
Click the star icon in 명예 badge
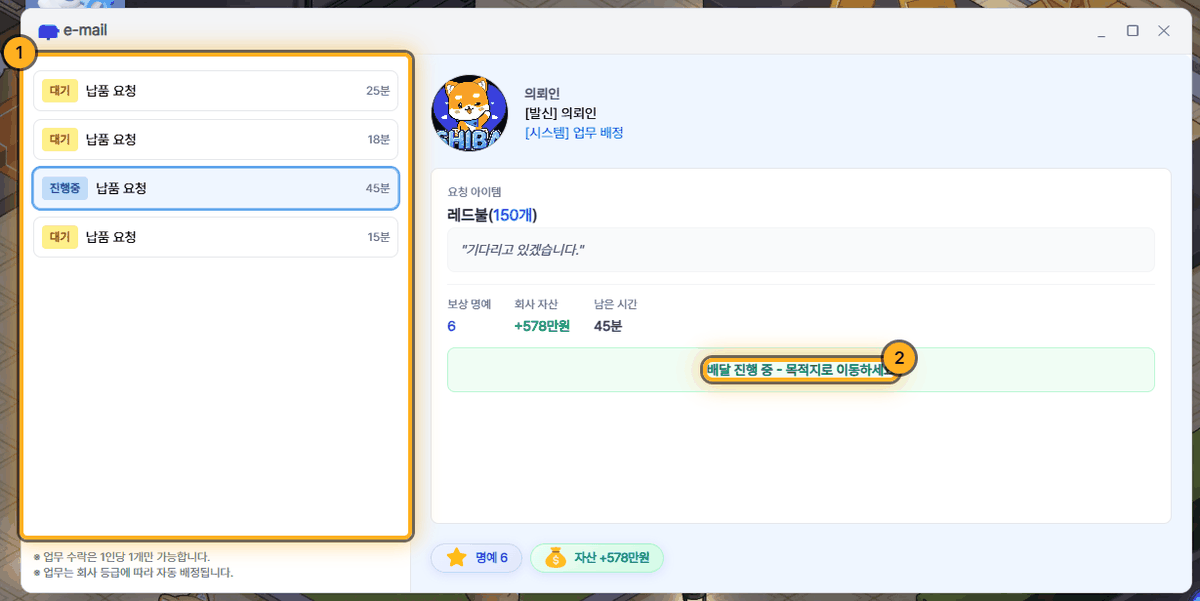456,558
